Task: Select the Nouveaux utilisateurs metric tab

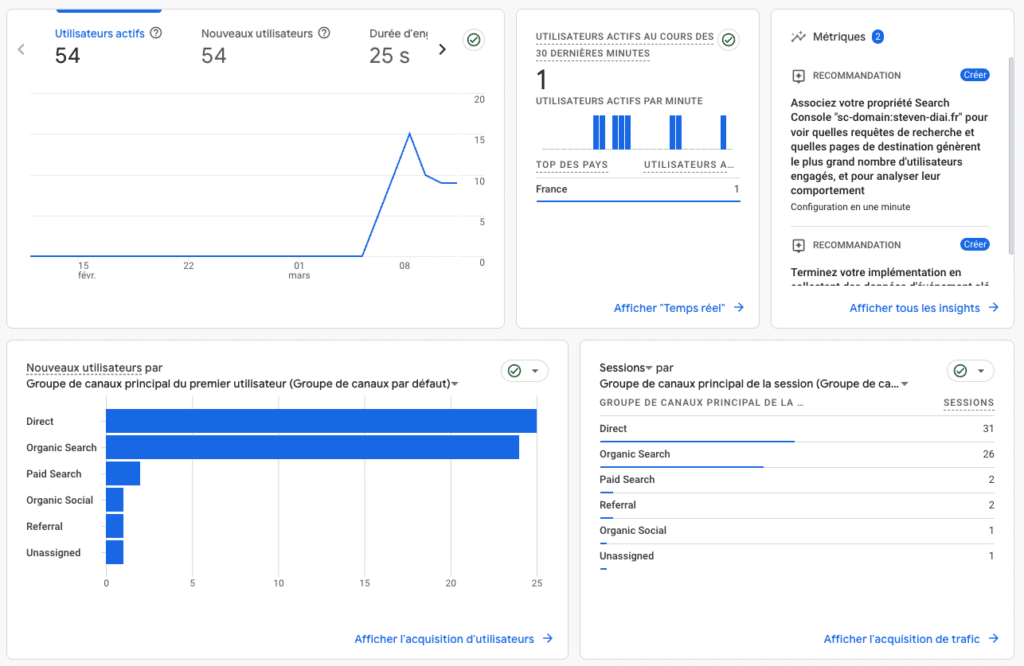Action: pyautogui.click(x=265, y=46)
